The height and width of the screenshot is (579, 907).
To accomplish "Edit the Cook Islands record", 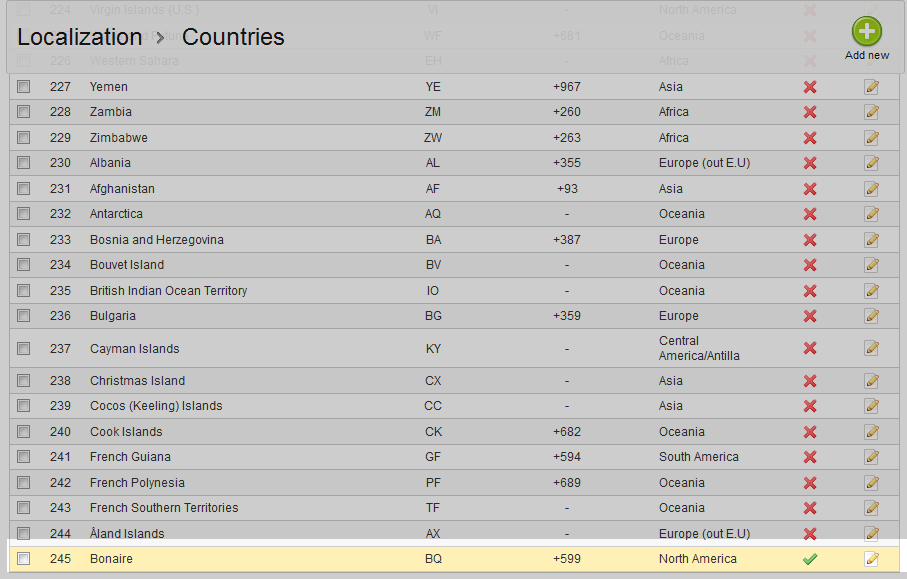I will click(872, 432).
